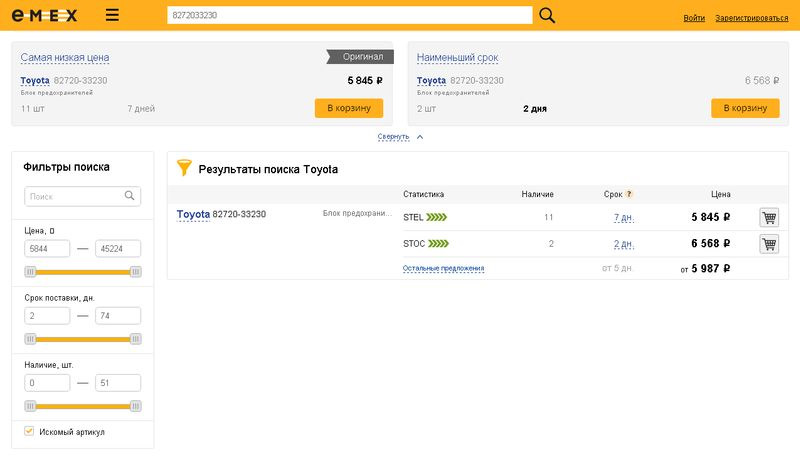This screenshot has width=800, height=460.
Task: Click price 6 568 ₽ in results
Action: pyautogui.click(x=710, y=244)
